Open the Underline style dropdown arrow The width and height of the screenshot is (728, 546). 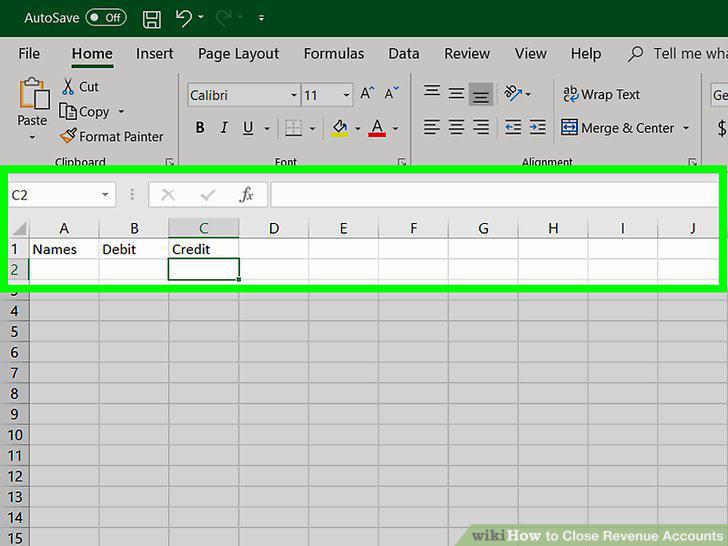267,128
